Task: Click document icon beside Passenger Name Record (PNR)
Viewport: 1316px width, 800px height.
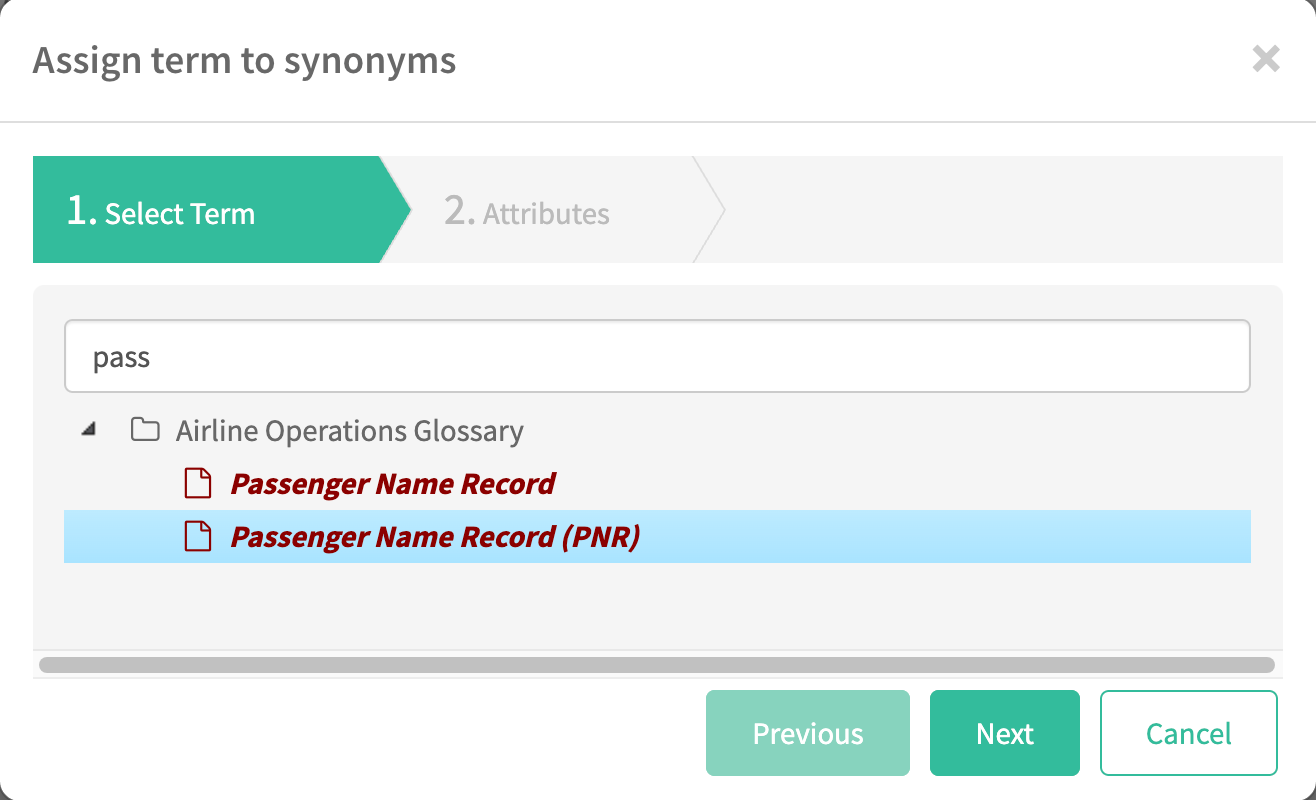Action: pos(198,537)
